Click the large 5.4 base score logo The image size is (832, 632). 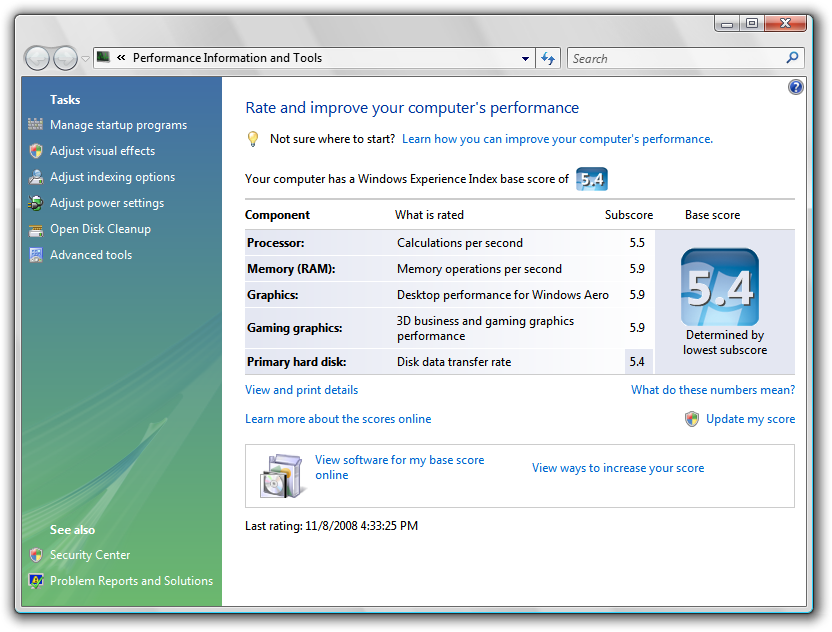(720, 287)
